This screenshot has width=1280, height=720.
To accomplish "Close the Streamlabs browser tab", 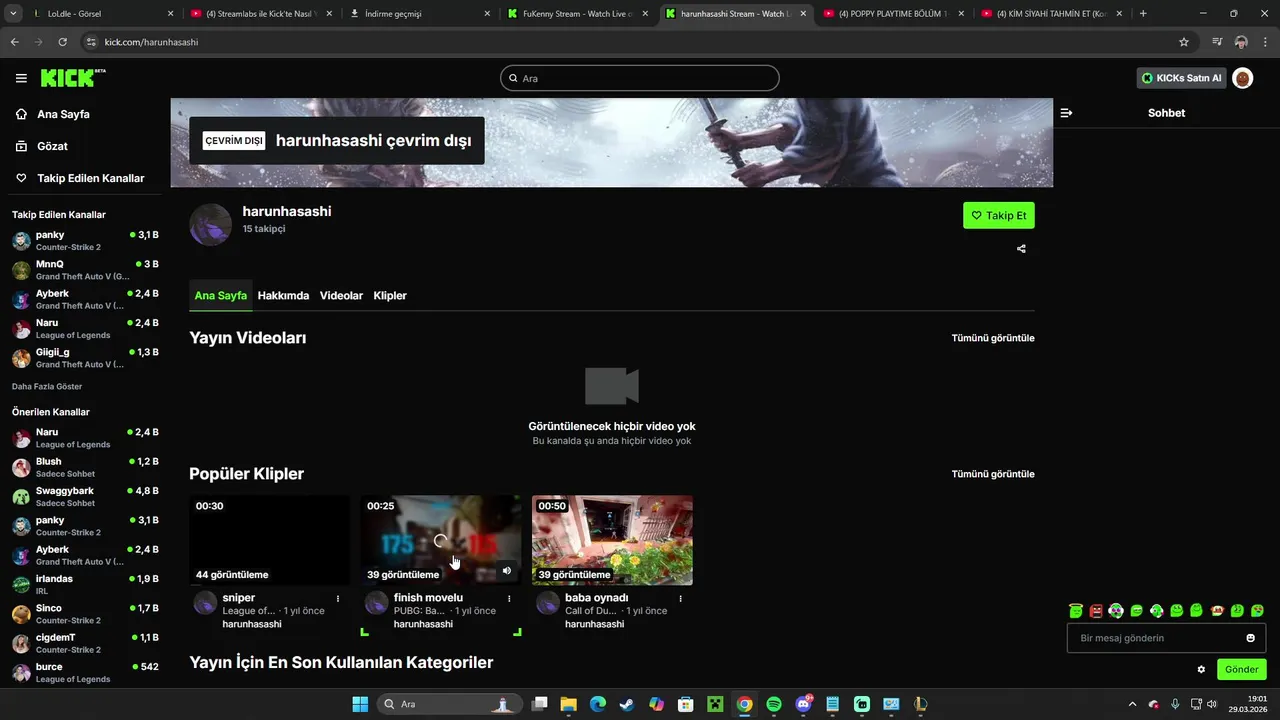I will tap(328, 14).
